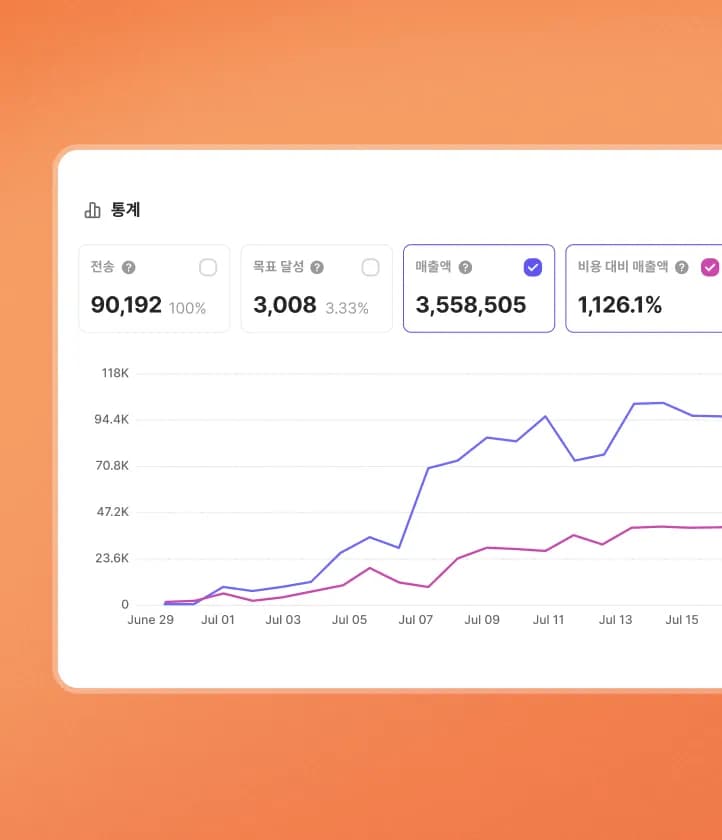Click the 90,192 전송 value
Viewport: 722px width, 840px height.
[126, 305]
